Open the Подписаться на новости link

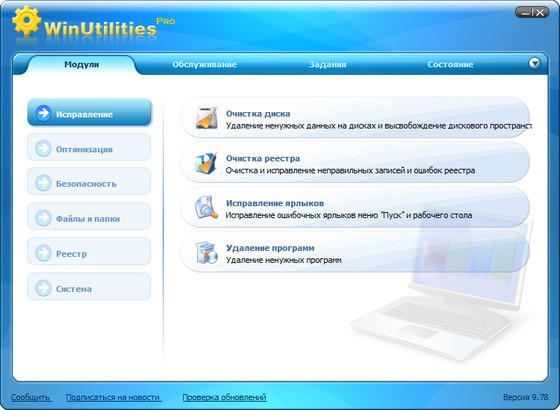[113, 397]
